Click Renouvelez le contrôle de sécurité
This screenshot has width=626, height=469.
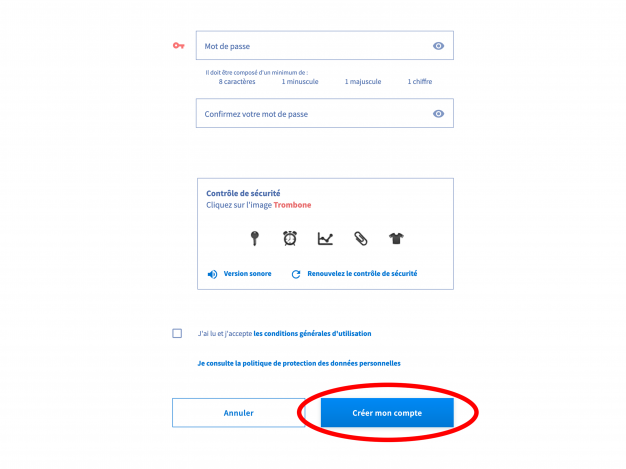362,273
